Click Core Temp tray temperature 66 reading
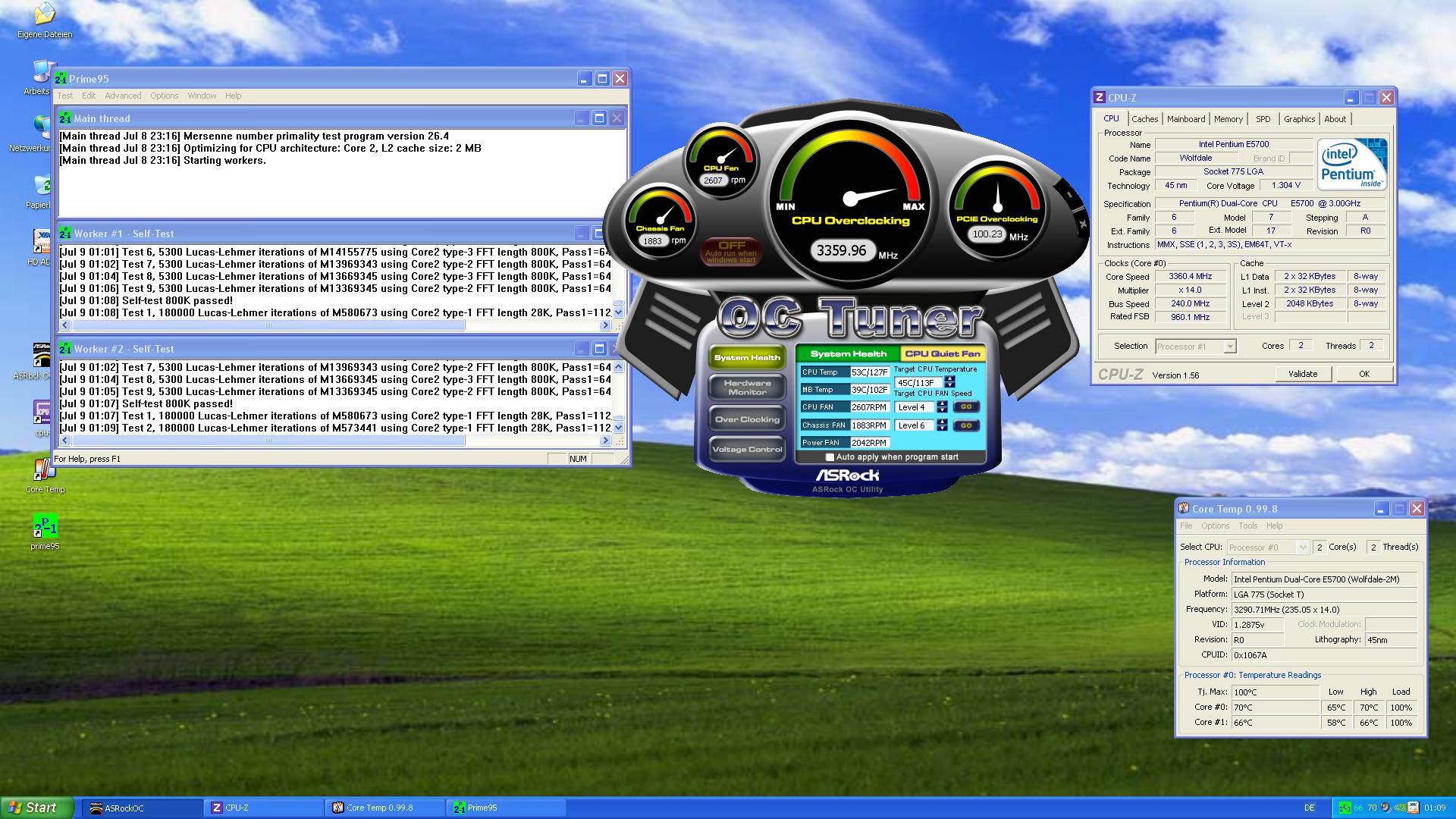The image size is (1456, 819). 1358,808
